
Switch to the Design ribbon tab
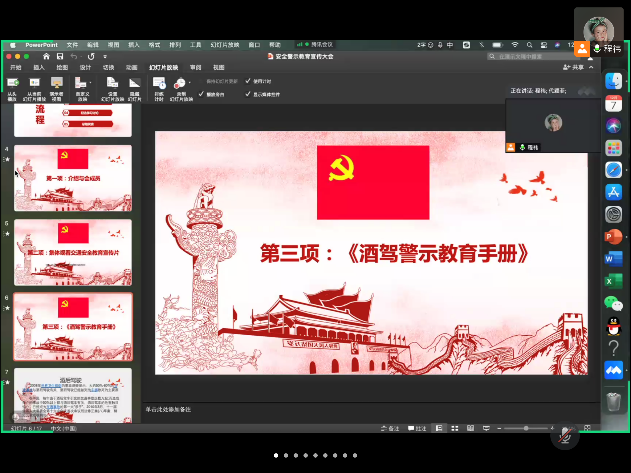(x=85, y=67)
